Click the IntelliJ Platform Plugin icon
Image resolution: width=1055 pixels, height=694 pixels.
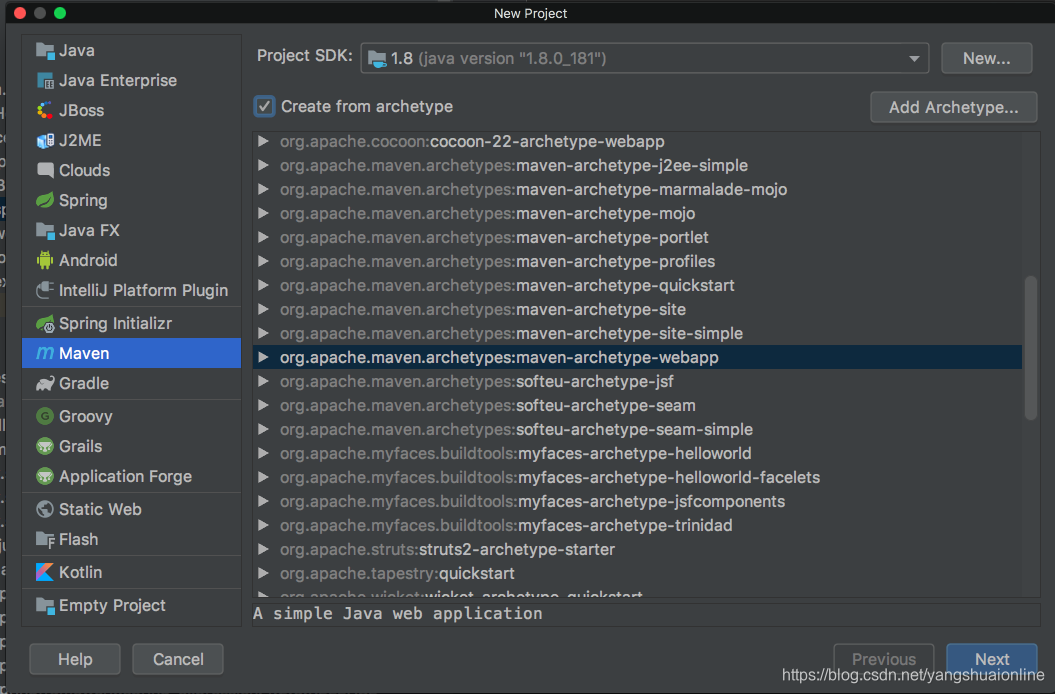pos(45,290)
